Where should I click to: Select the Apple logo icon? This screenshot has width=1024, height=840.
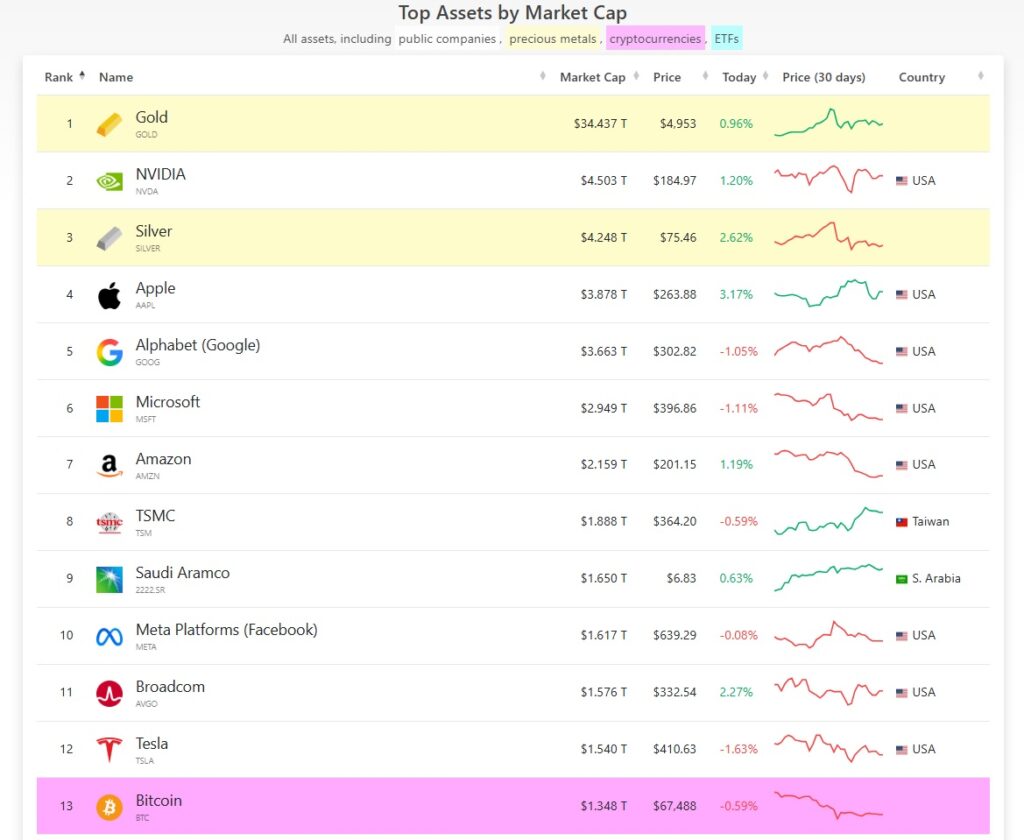click(109, 294)
